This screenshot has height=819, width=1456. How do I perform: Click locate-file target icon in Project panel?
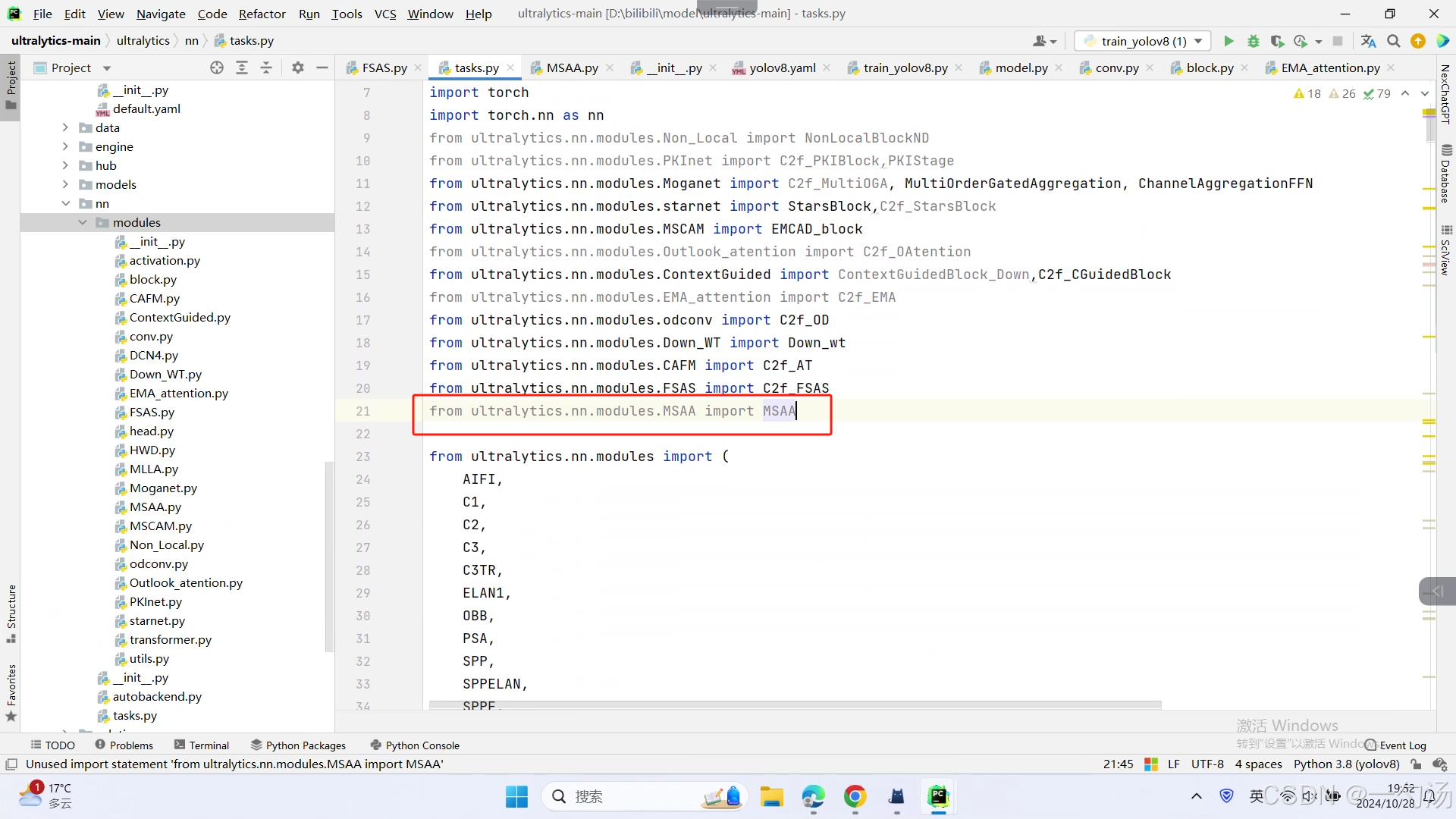pos(217,67)
